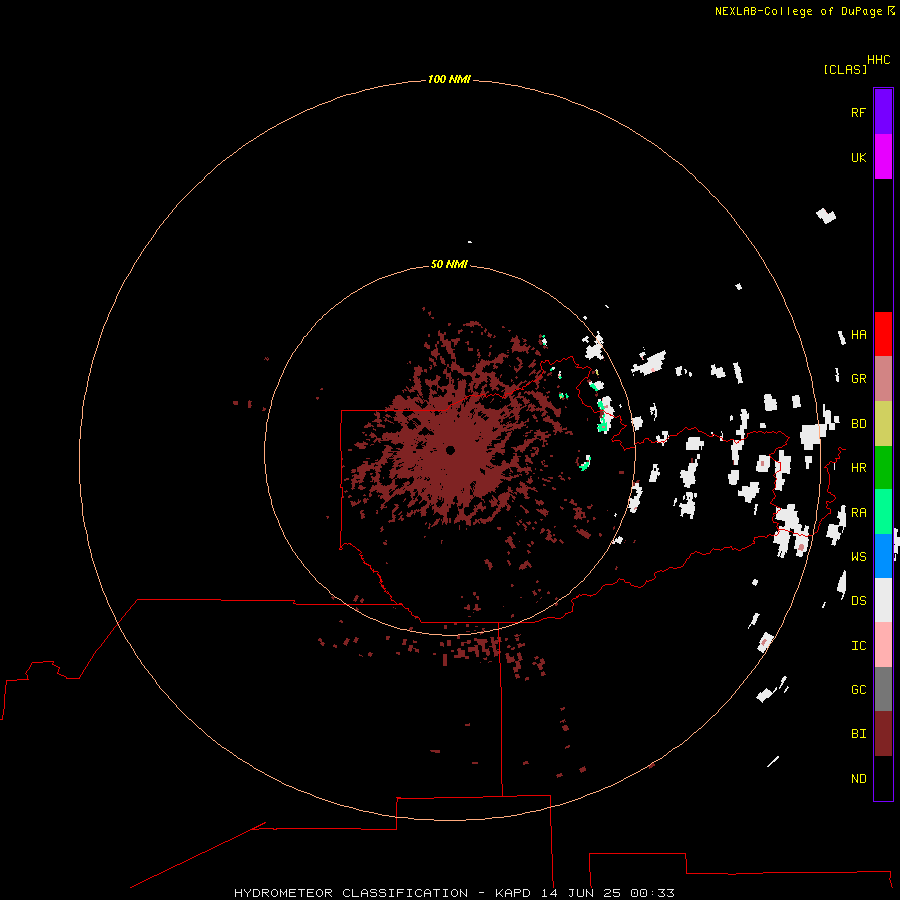Click the HHC product code text

click(x=878, y=60)
